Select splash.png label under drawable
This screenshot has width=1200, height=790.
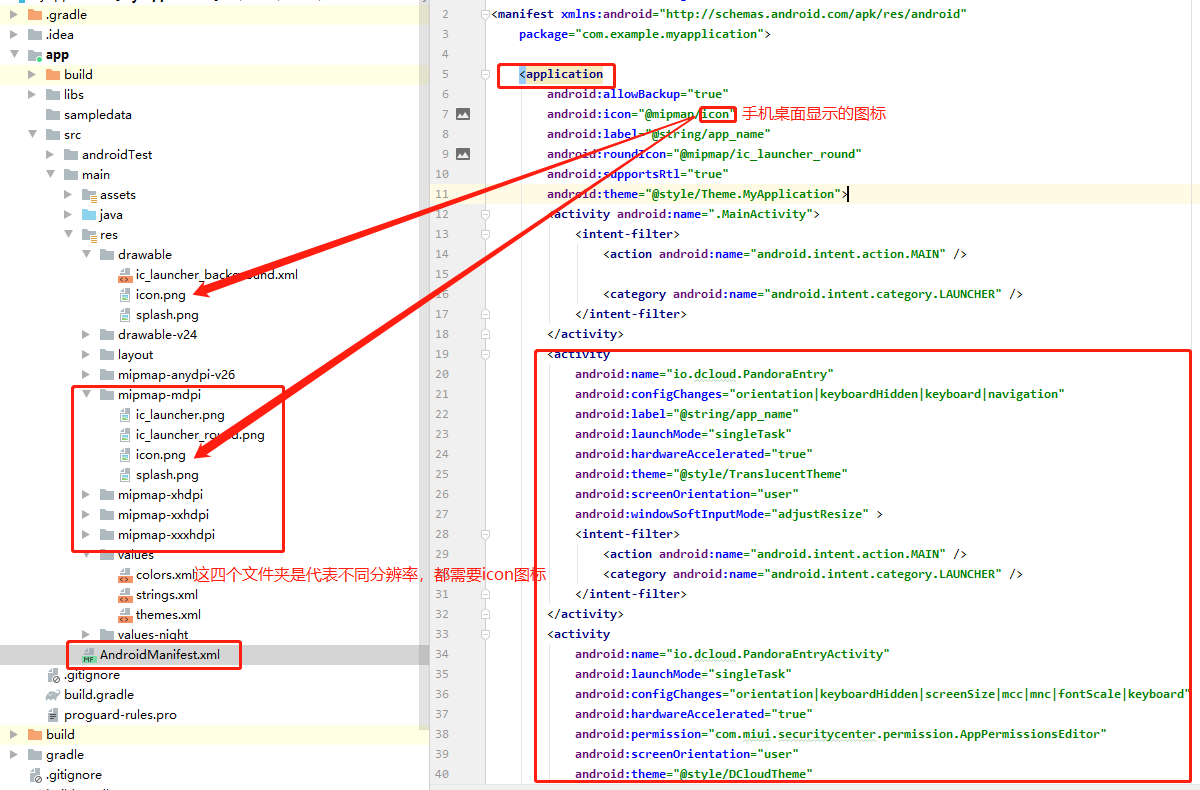coord(167,315)
